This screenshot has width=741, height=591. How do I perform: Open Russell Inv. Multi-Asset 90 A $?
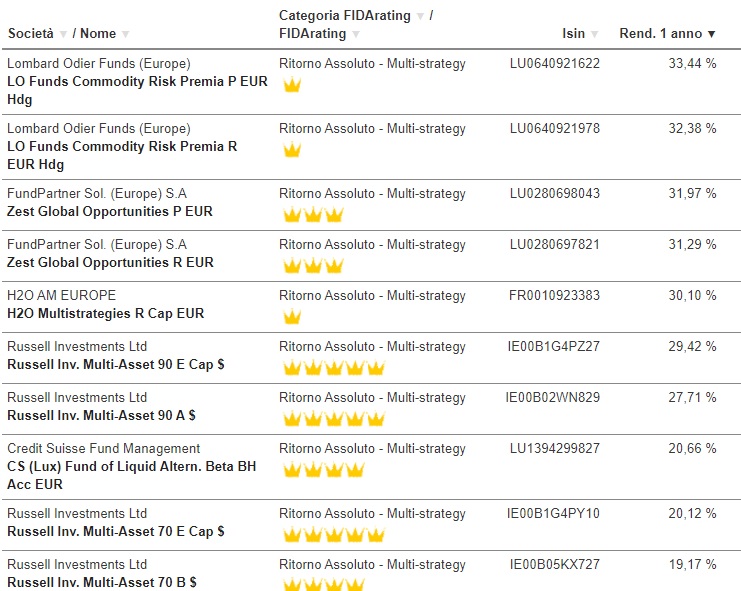coord(101,415)
